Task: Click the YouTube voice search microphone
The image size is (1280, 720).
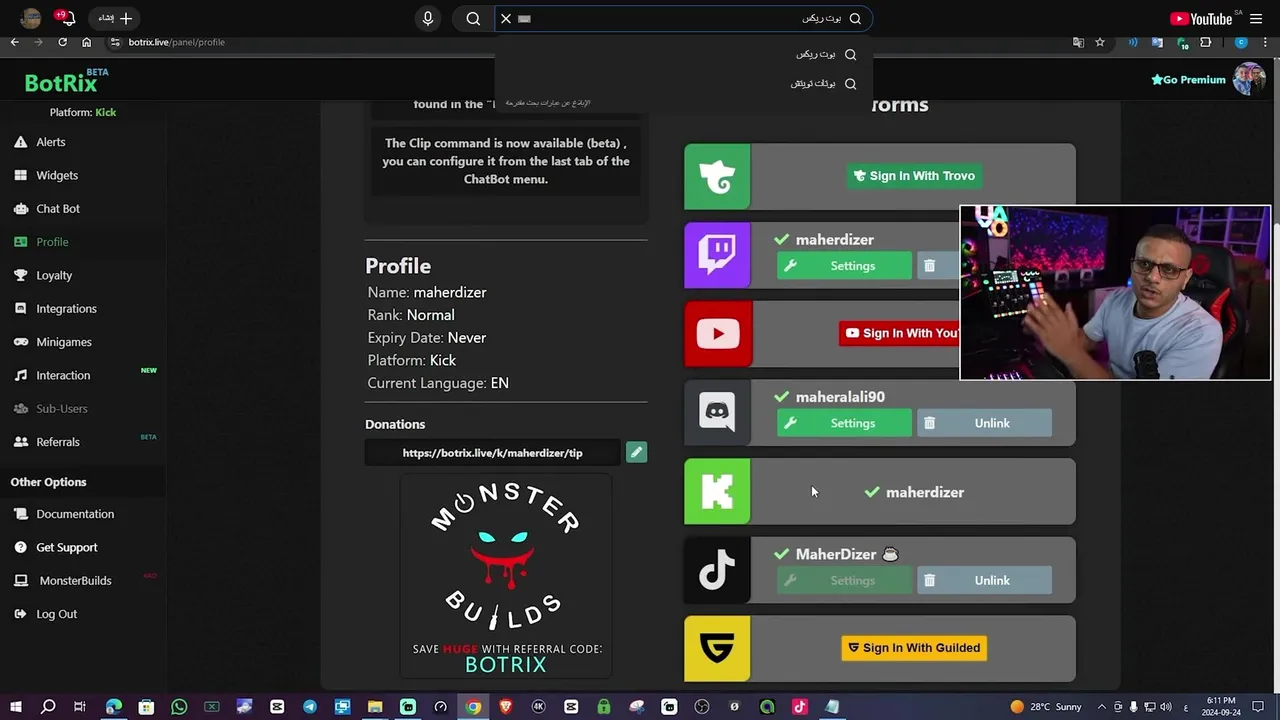Action: click(428, 18)
